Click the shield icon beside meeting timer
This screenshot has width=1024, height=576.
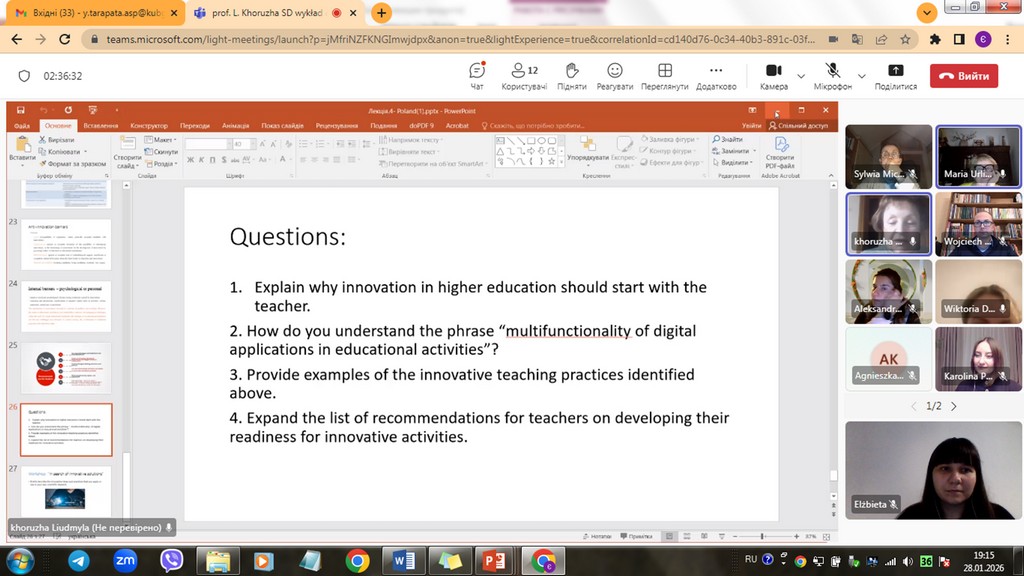25,76
